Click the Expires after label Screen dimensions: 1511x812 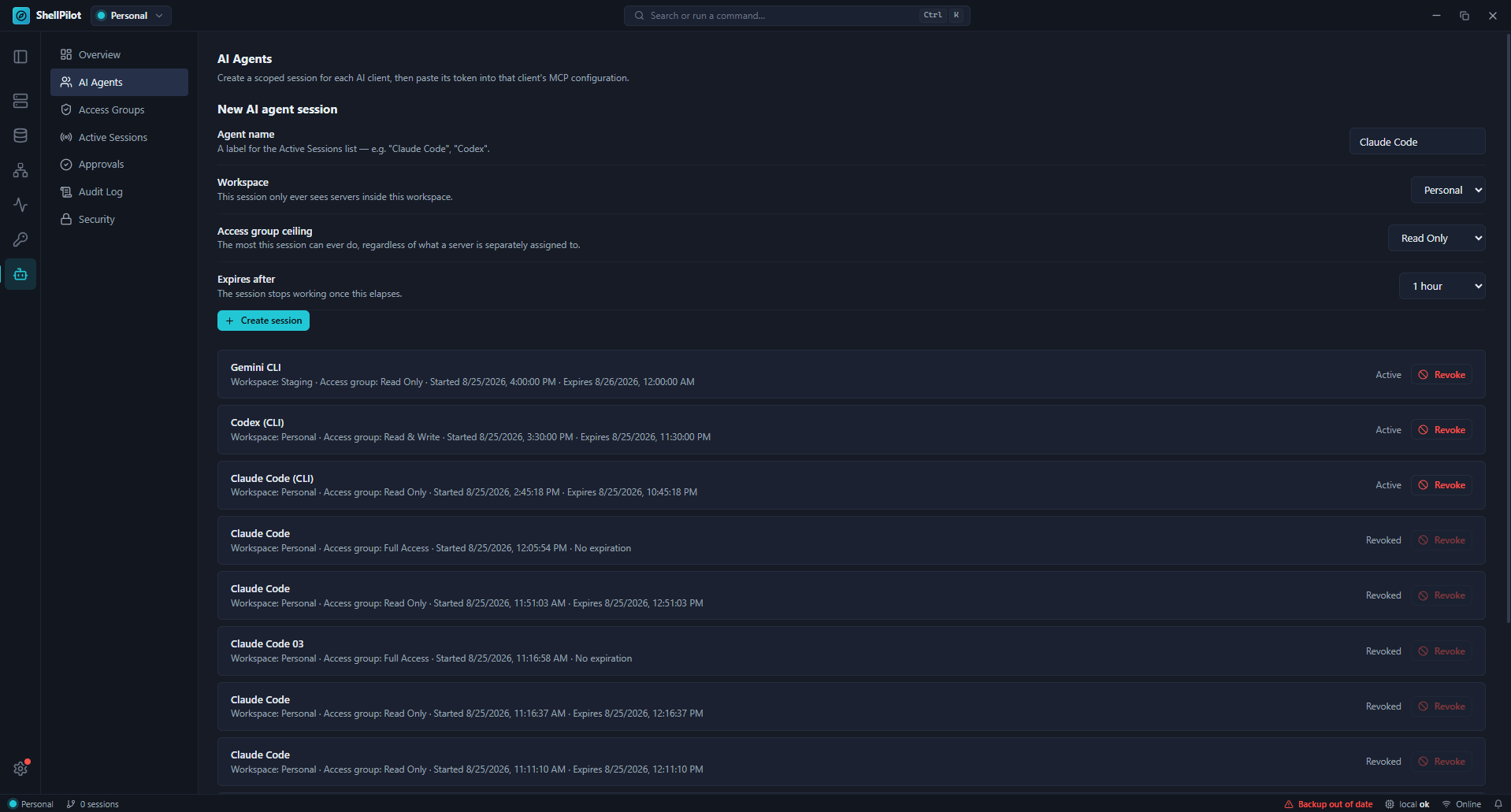[x=247, y=280]
